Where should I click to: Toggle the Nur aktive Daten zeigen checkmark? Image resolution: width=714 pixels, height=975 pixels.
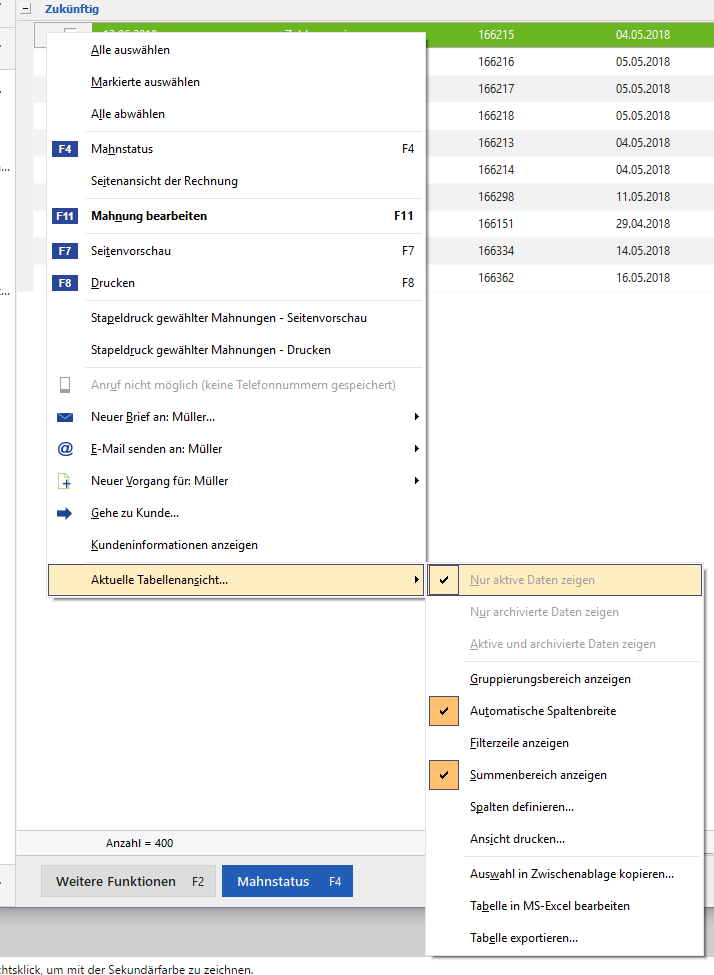pyautogui.click(x=444, y=580)
